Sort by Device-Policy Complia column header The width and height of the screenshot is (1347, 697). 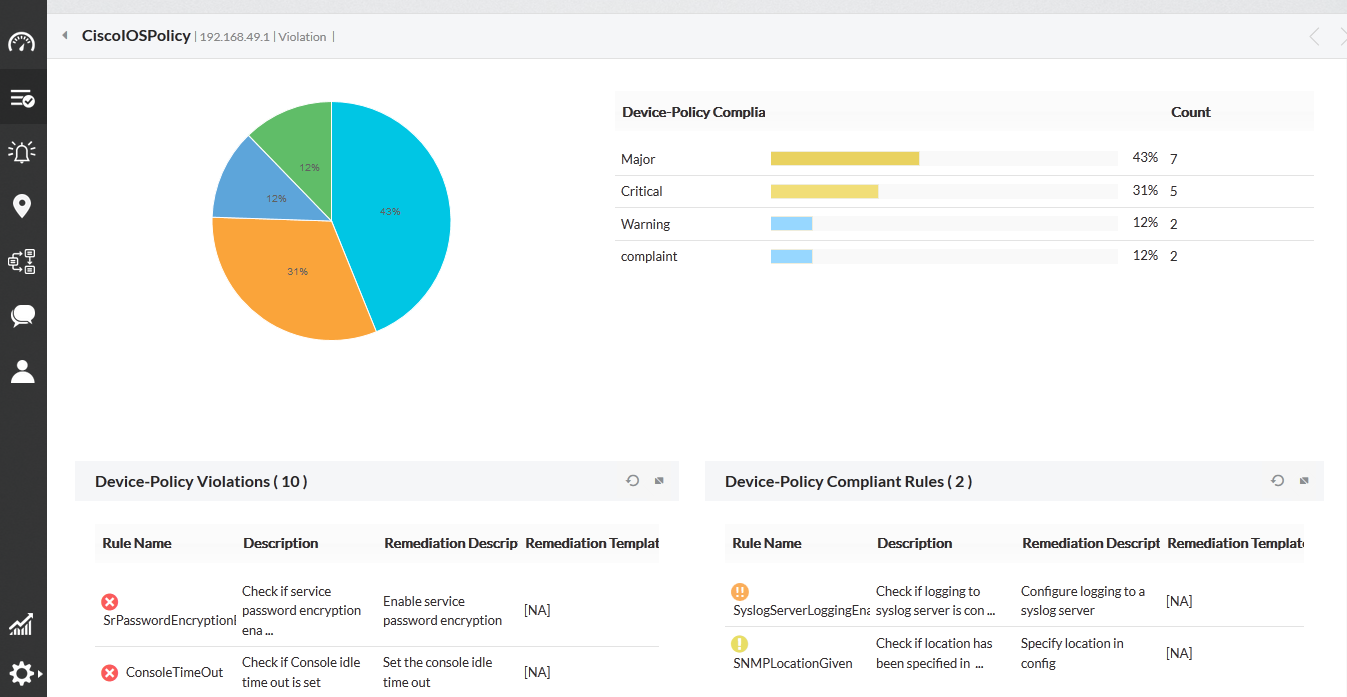point(693,112)
